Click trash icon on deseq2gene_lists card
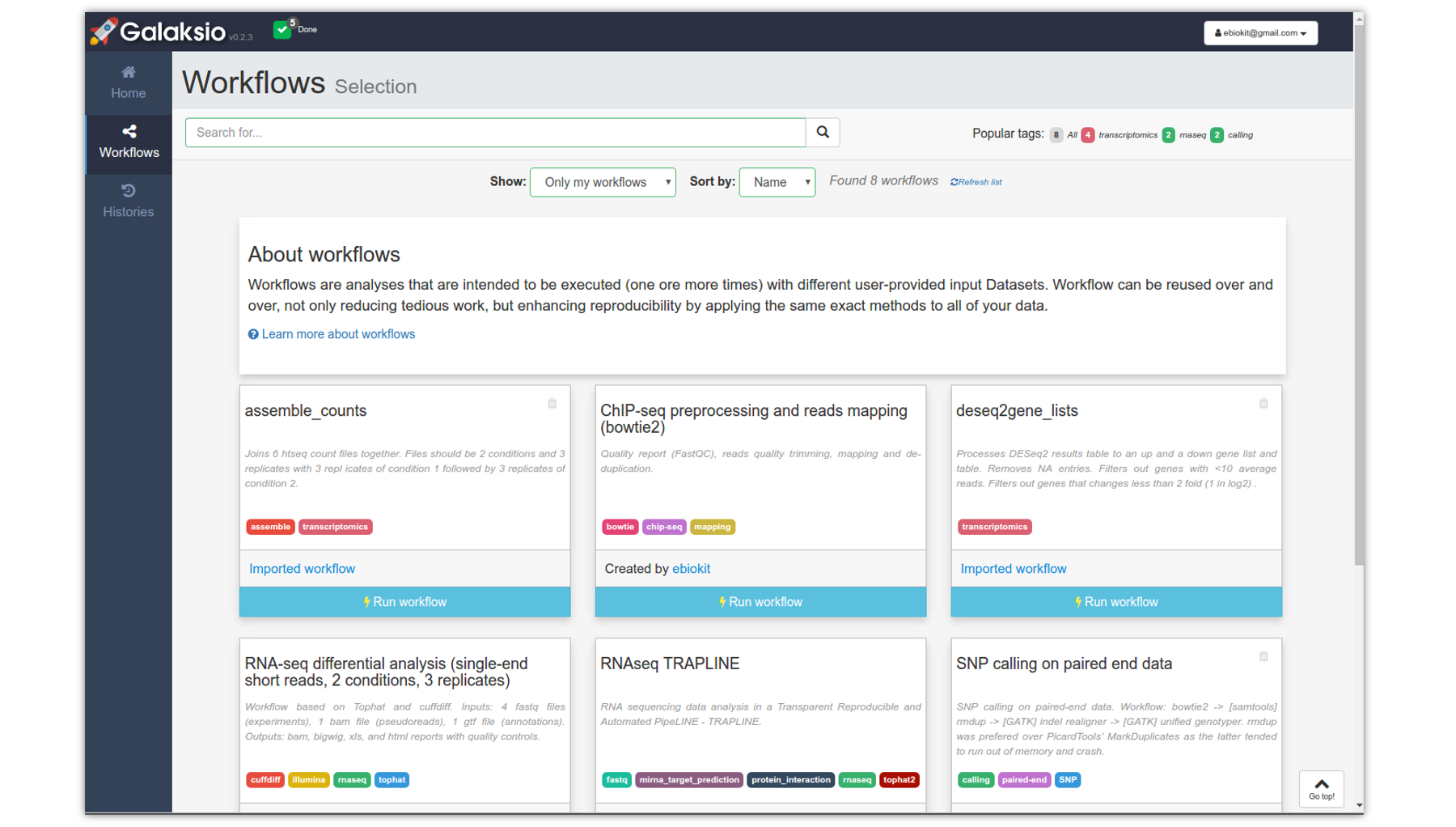Screen dimensions: 1456x827 1263,404
